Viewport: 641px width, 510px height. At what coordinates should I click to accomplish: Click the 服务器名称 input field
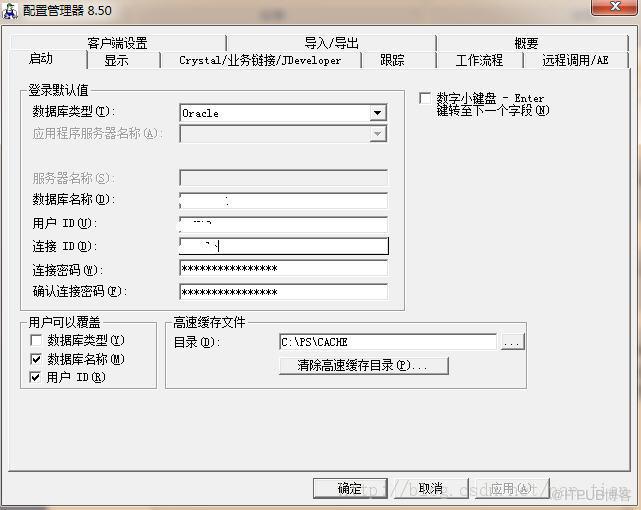283,178
